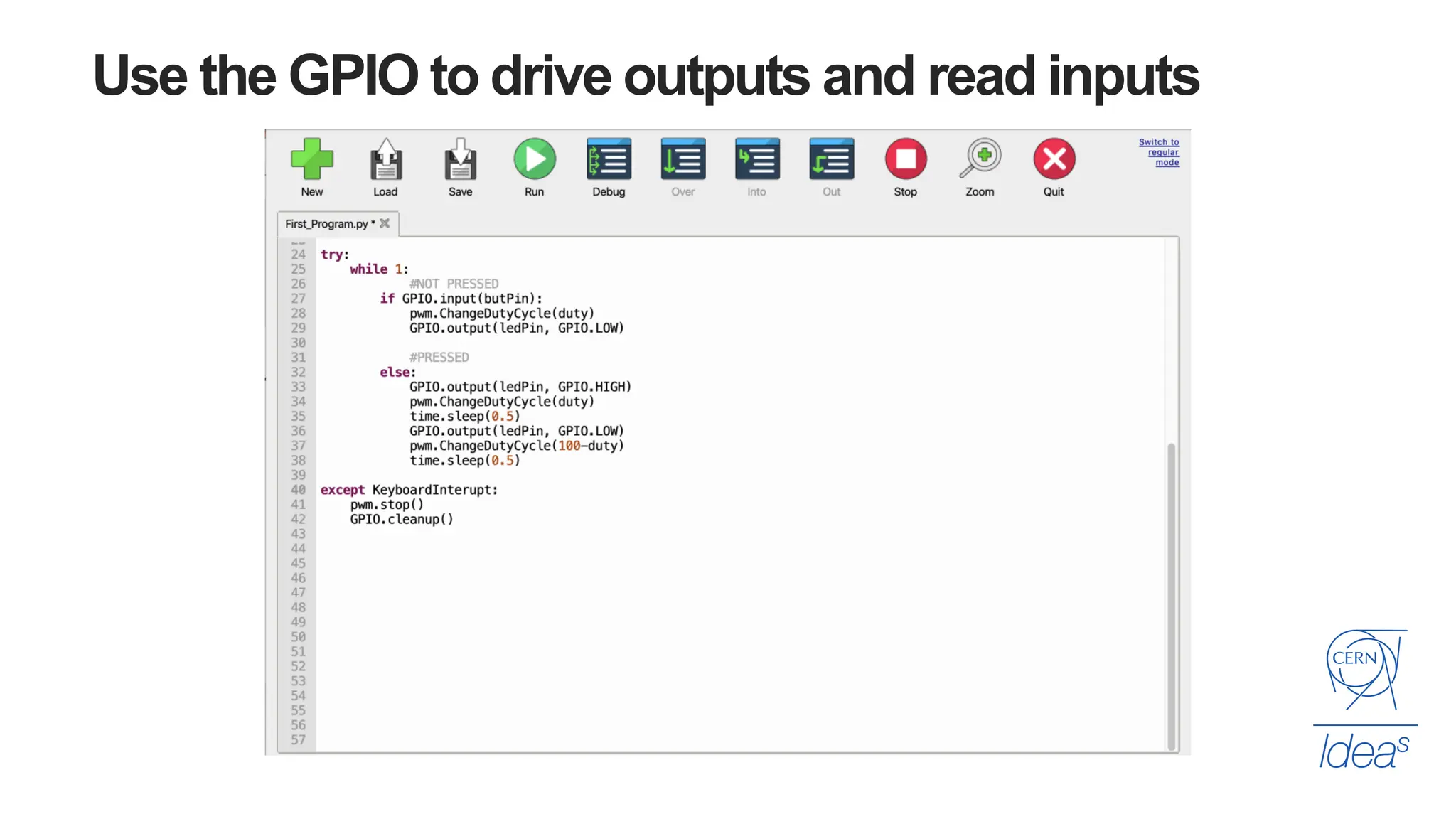Screen dimensions: 1456x819
Task: Stop execution with red Stop icon
Action: (906, 159)
